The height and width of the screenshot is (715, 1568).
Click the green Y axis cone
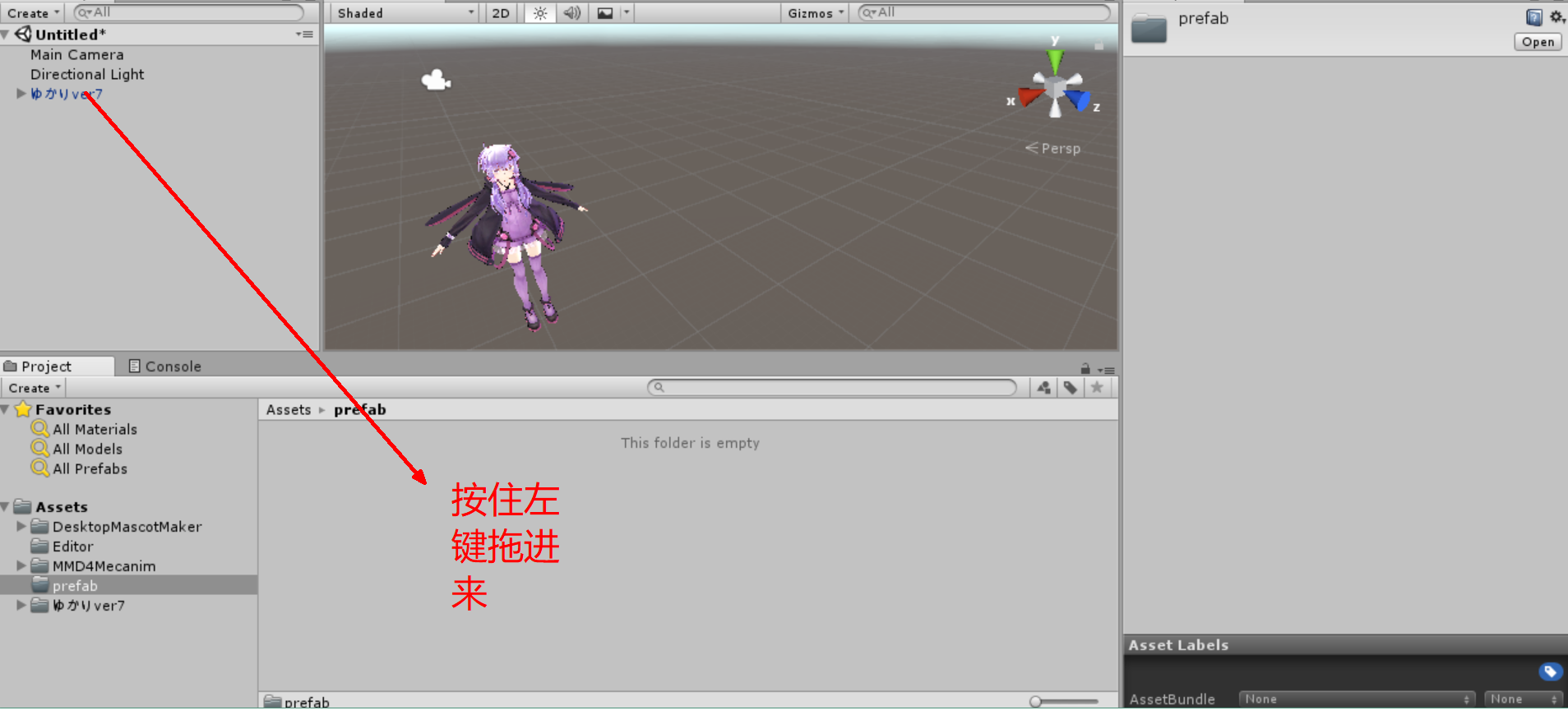click(x=1055, y=61)
